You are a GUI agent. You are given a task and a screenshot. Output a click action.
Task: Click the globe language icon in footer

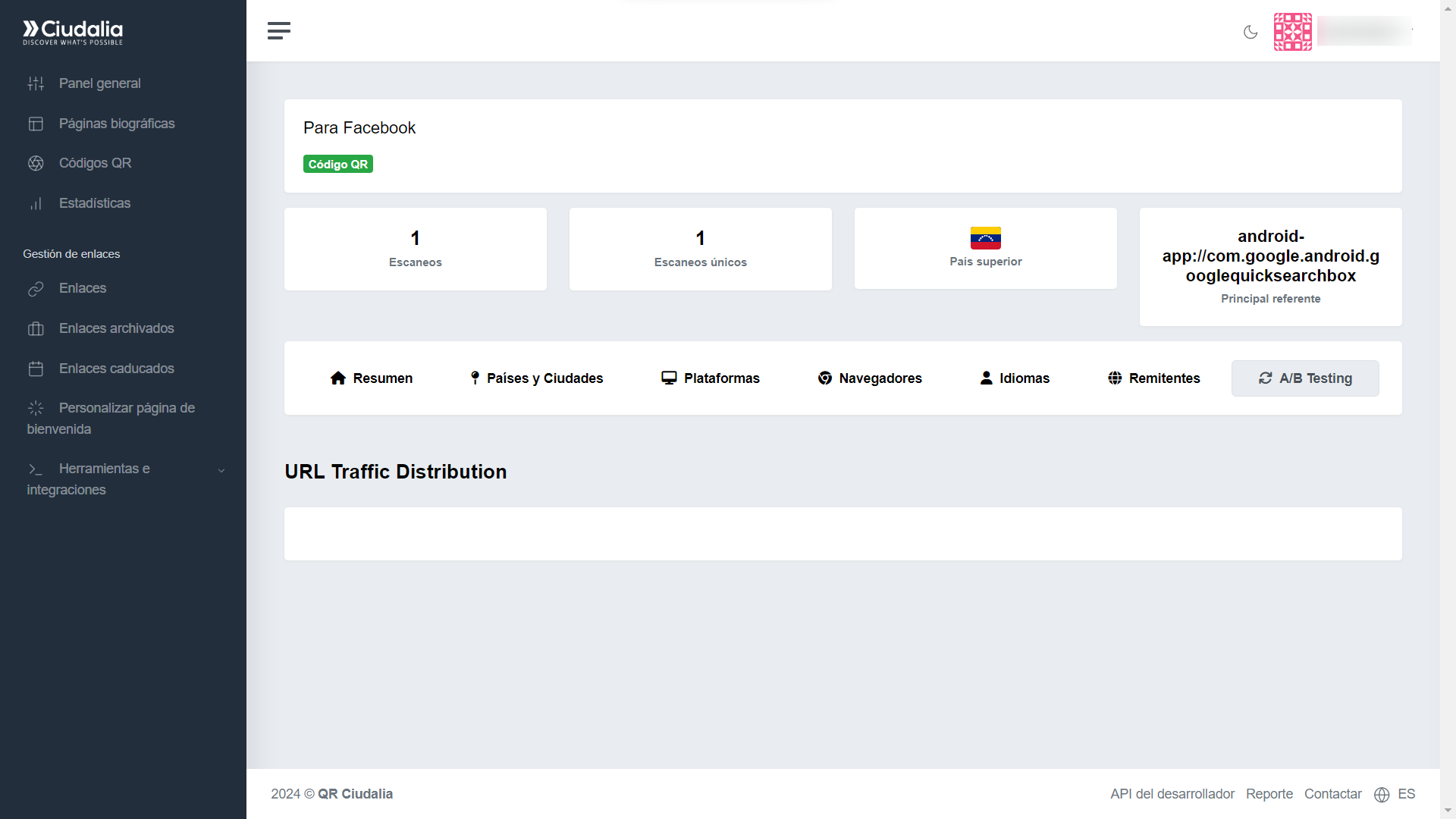pos(1381,794)
